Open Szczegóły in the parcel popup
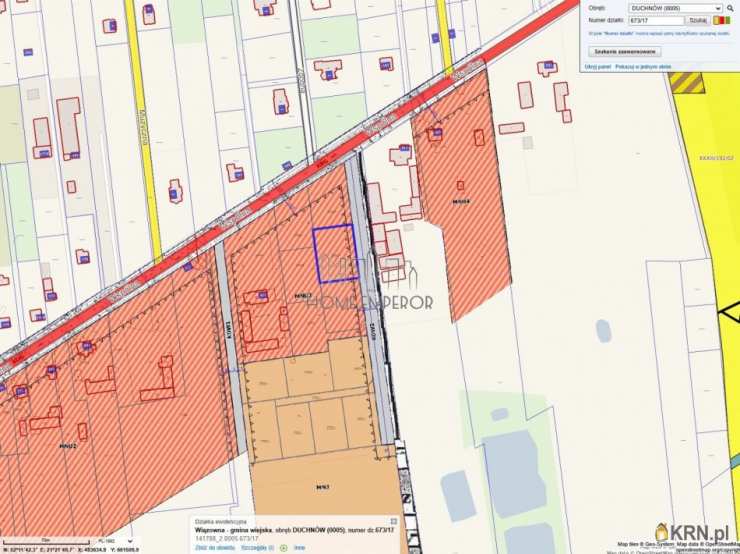The width and height of the screenshot is (740, 554). click(x=255, y=548)
